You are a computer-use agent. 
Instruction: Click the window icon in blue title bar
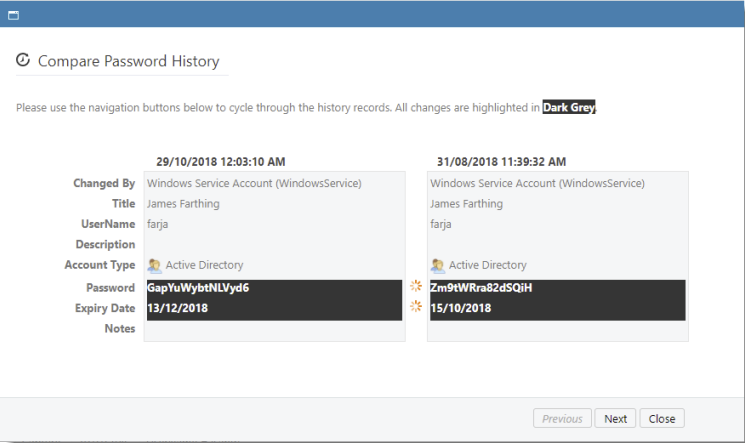pyautogui.click(x=13, y=15)
